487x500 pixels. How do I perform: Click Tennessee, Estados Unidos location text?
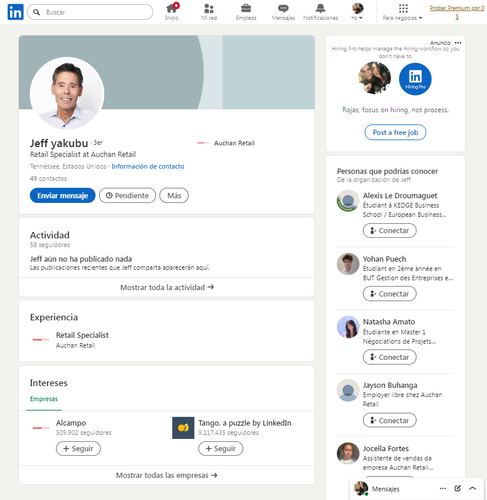(68, 166)
